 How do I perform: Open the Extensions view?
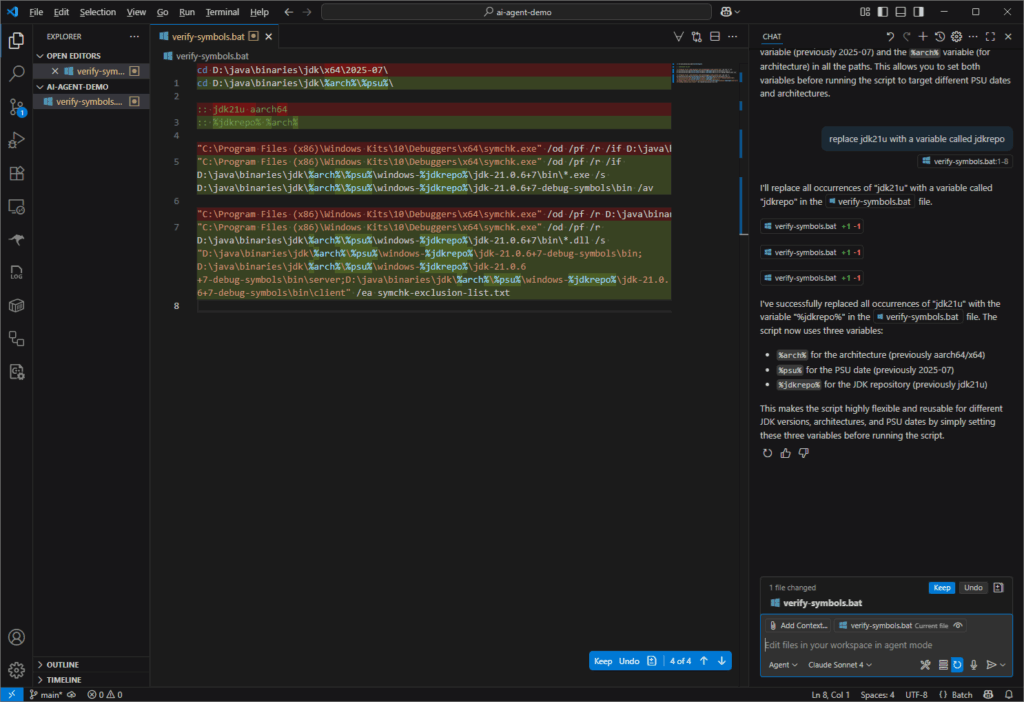(x=16, y=173)
